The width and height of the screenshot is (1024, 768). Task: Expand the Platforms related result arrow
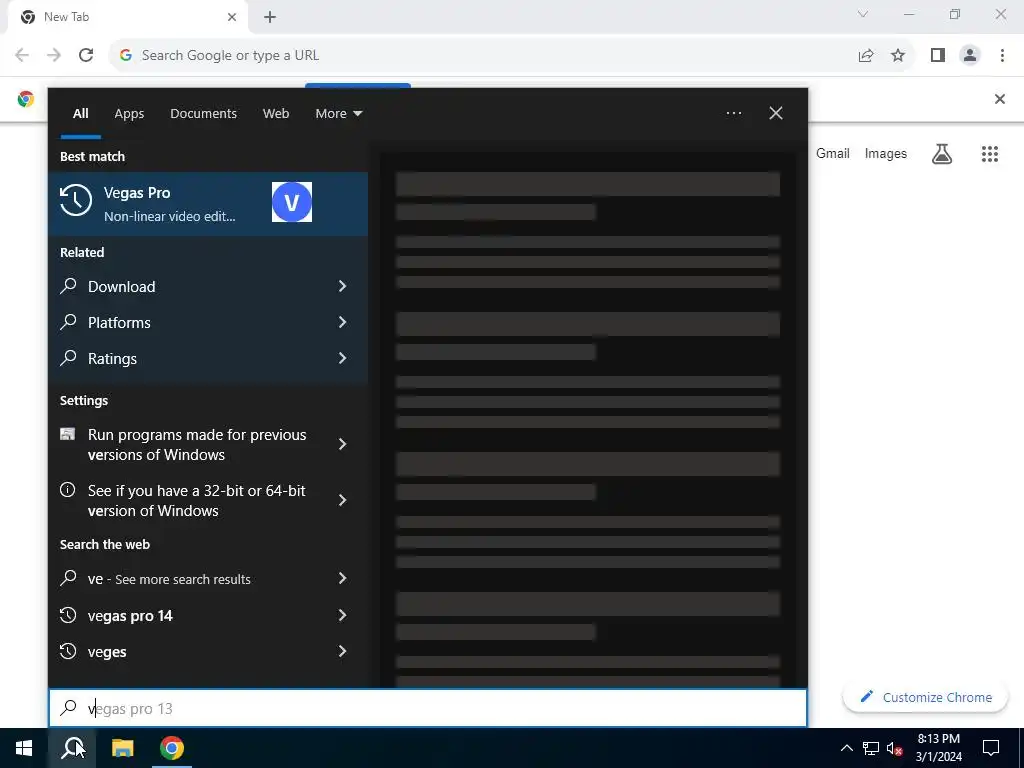342,322
